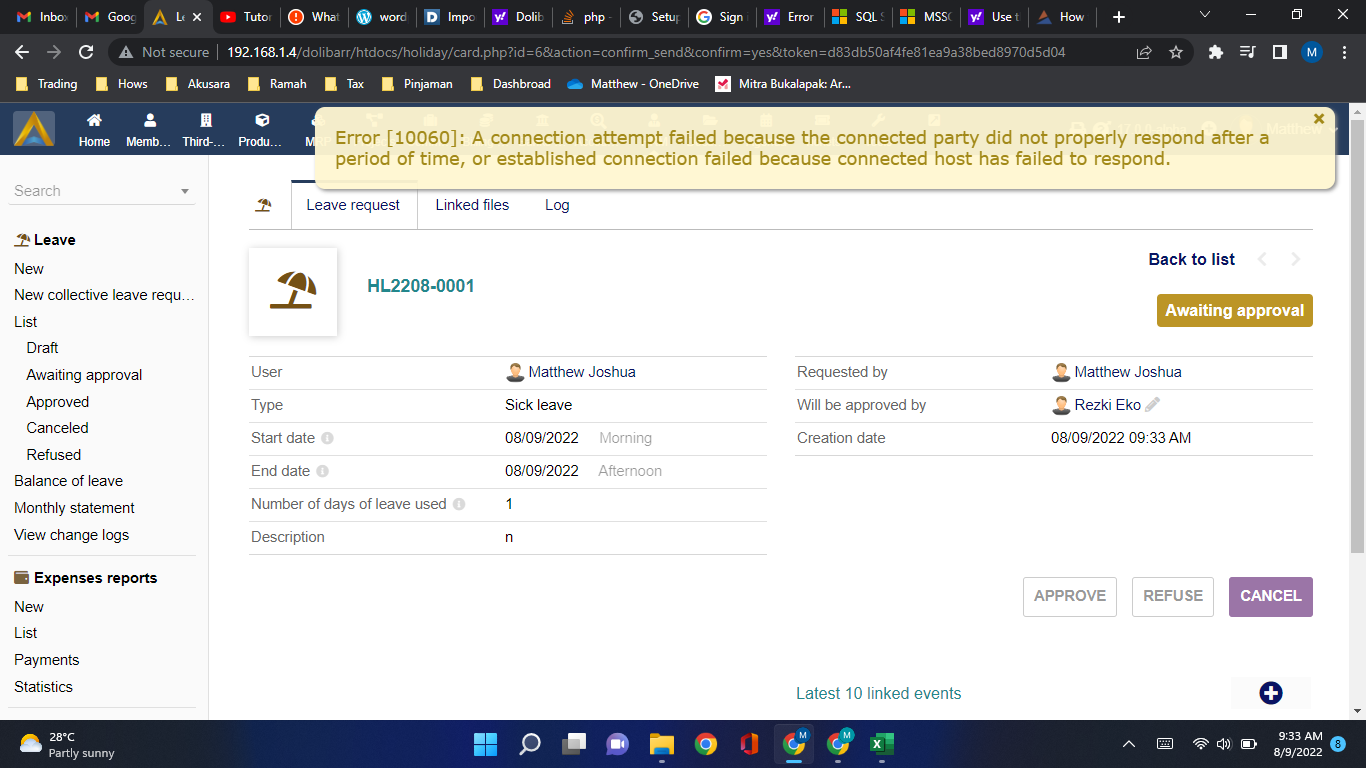Create New leave request in sidebar
The image size is (1366, 768).
[29, 268]
